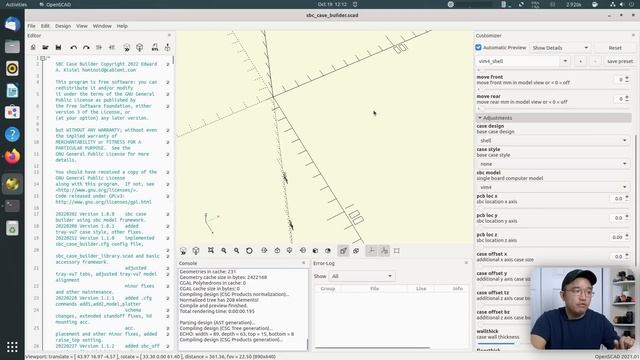This screenshot has height=360, width=640.
Task: Open the sbc model dropdown showing vim4
Action: [553, 187]
